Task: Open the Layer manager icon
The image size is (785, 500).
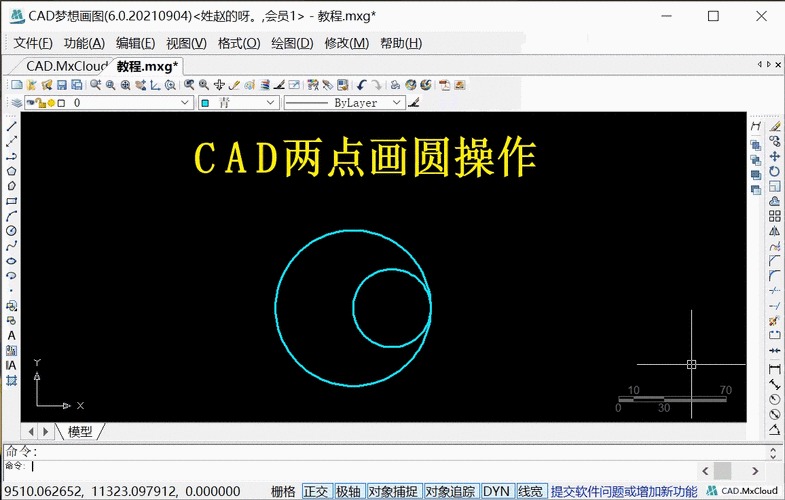Action: pos(17,103)
